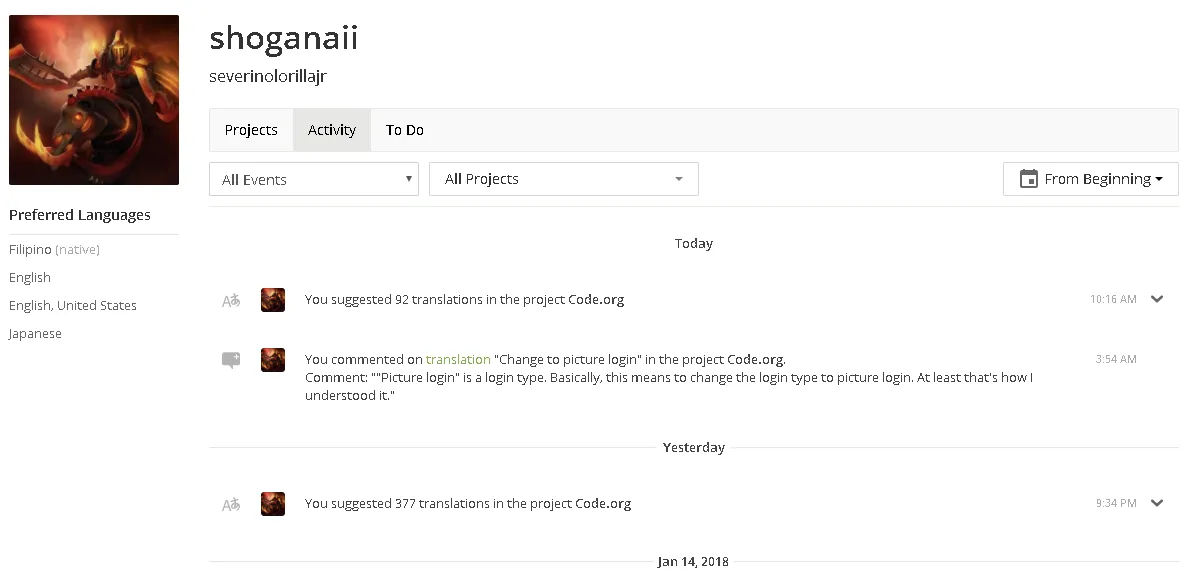The image size is (1193, 577).
Task: Switch to the Projects tab
Action: [x=251, y=130]
